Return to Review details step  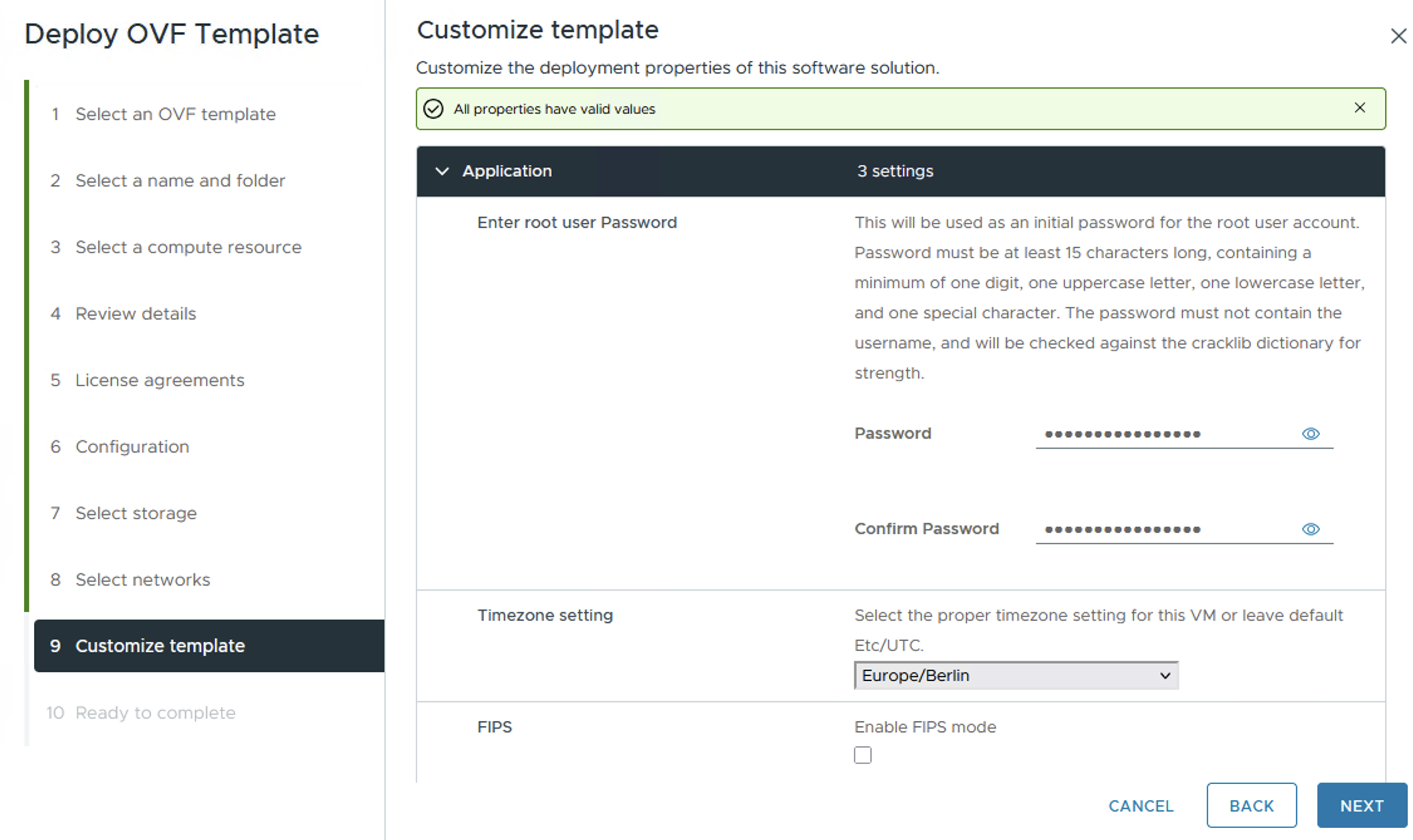click(x=136, y=314)
